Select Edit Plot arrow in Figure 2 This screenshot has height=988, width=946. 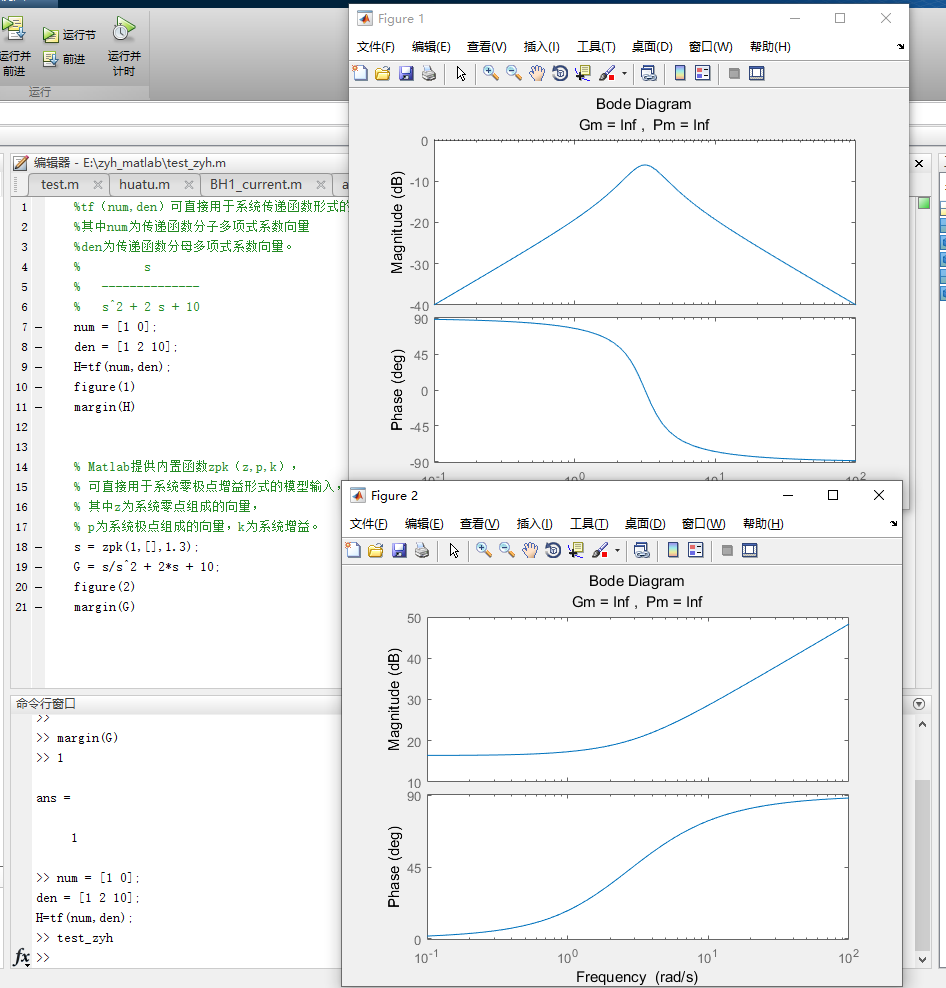(454, 551)
